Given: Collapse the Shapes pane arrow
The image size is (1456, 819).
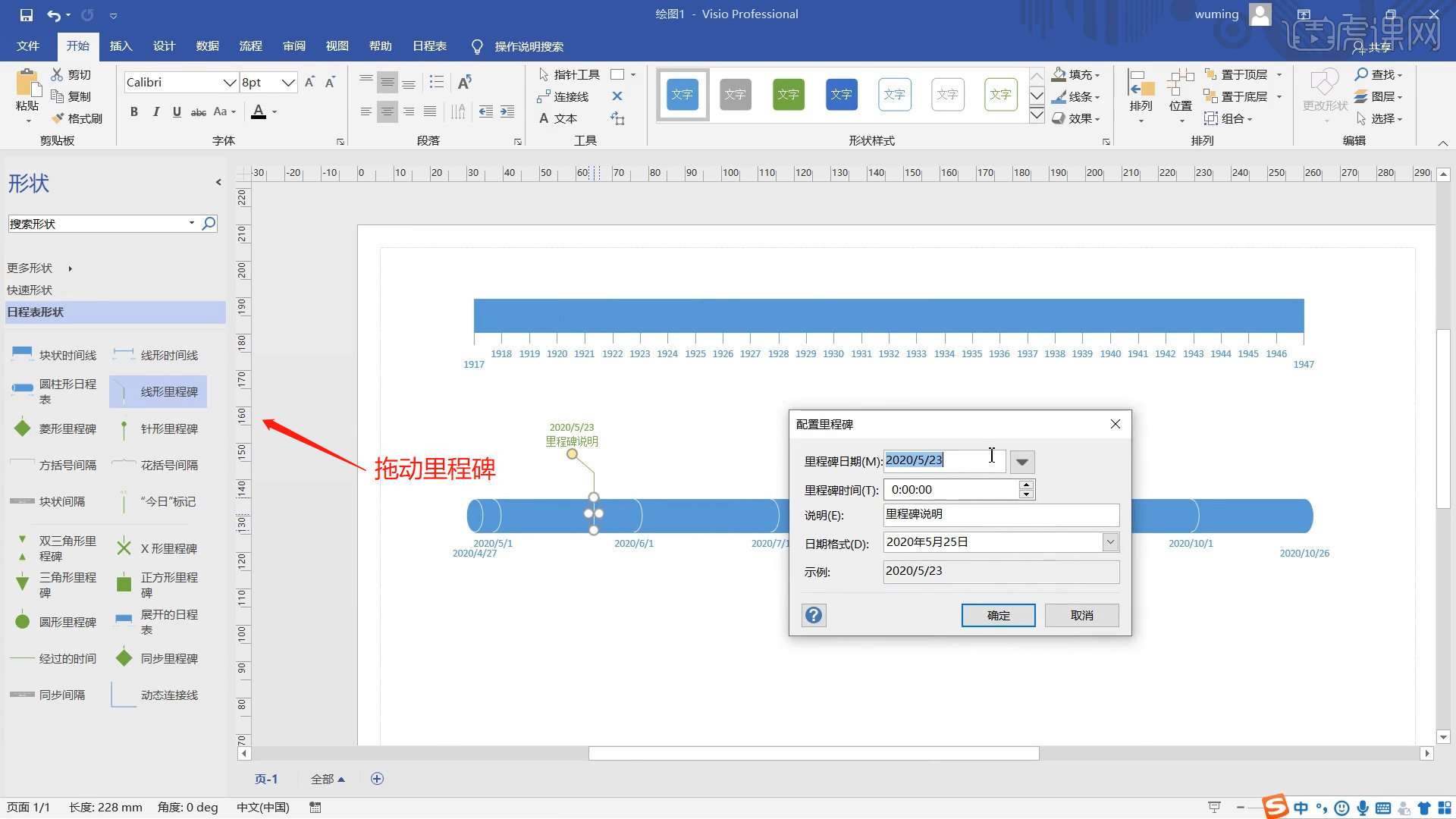Looking at the screenshot, I should pos(218,182).
